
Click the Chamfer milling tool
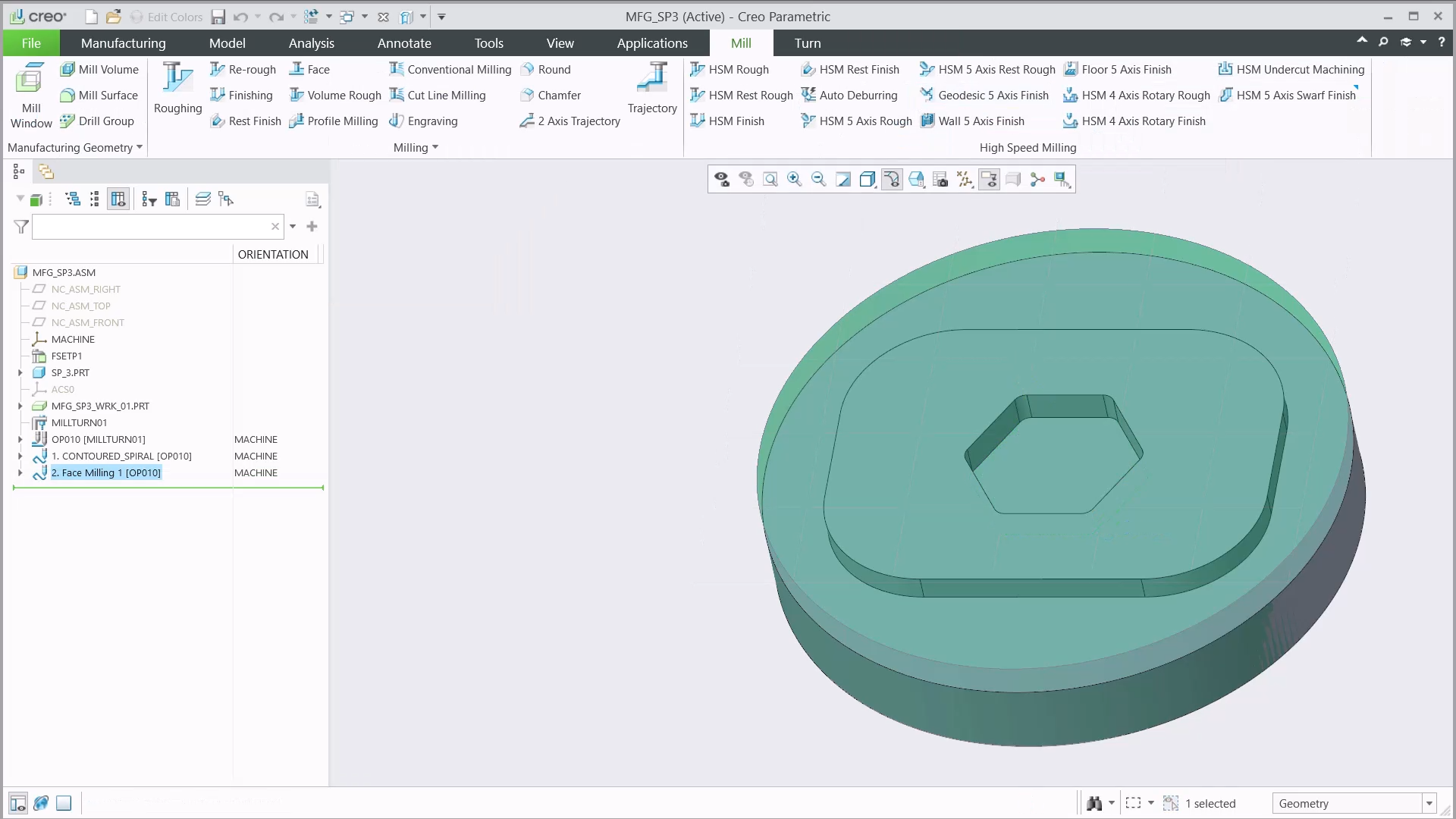551,96
